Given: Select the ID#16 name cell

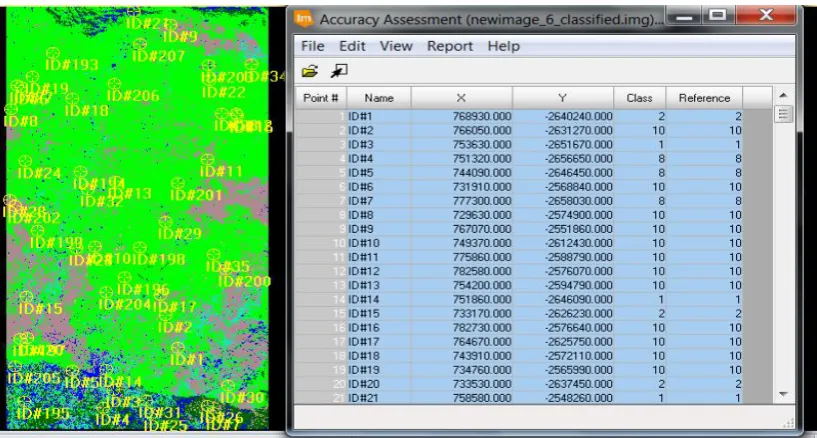Looking at the screenshot, I should (x=379, y=327).
